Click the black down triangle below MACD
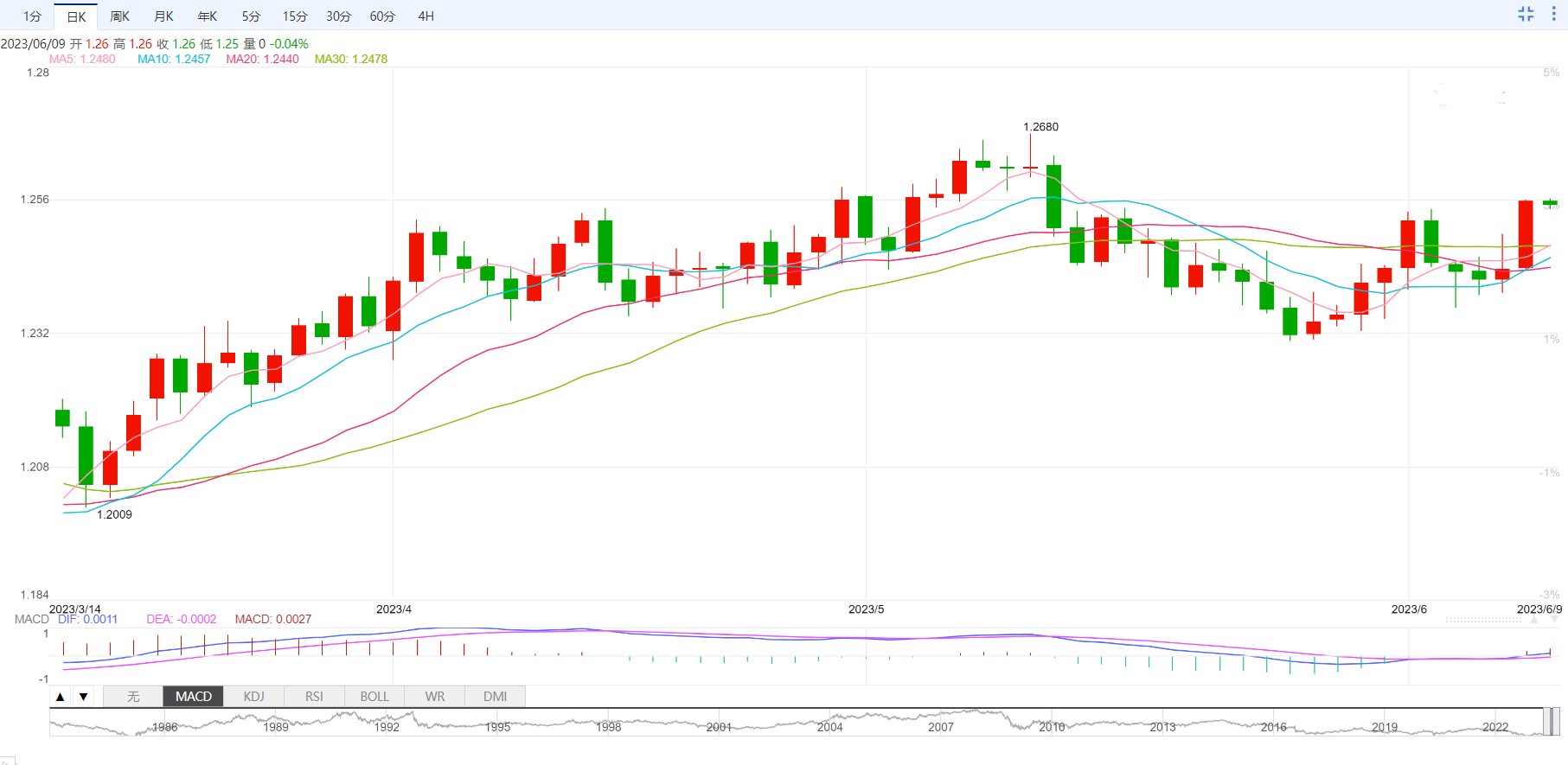The width and height of the screenshot is (1568, 765). (x=83, y=697)
